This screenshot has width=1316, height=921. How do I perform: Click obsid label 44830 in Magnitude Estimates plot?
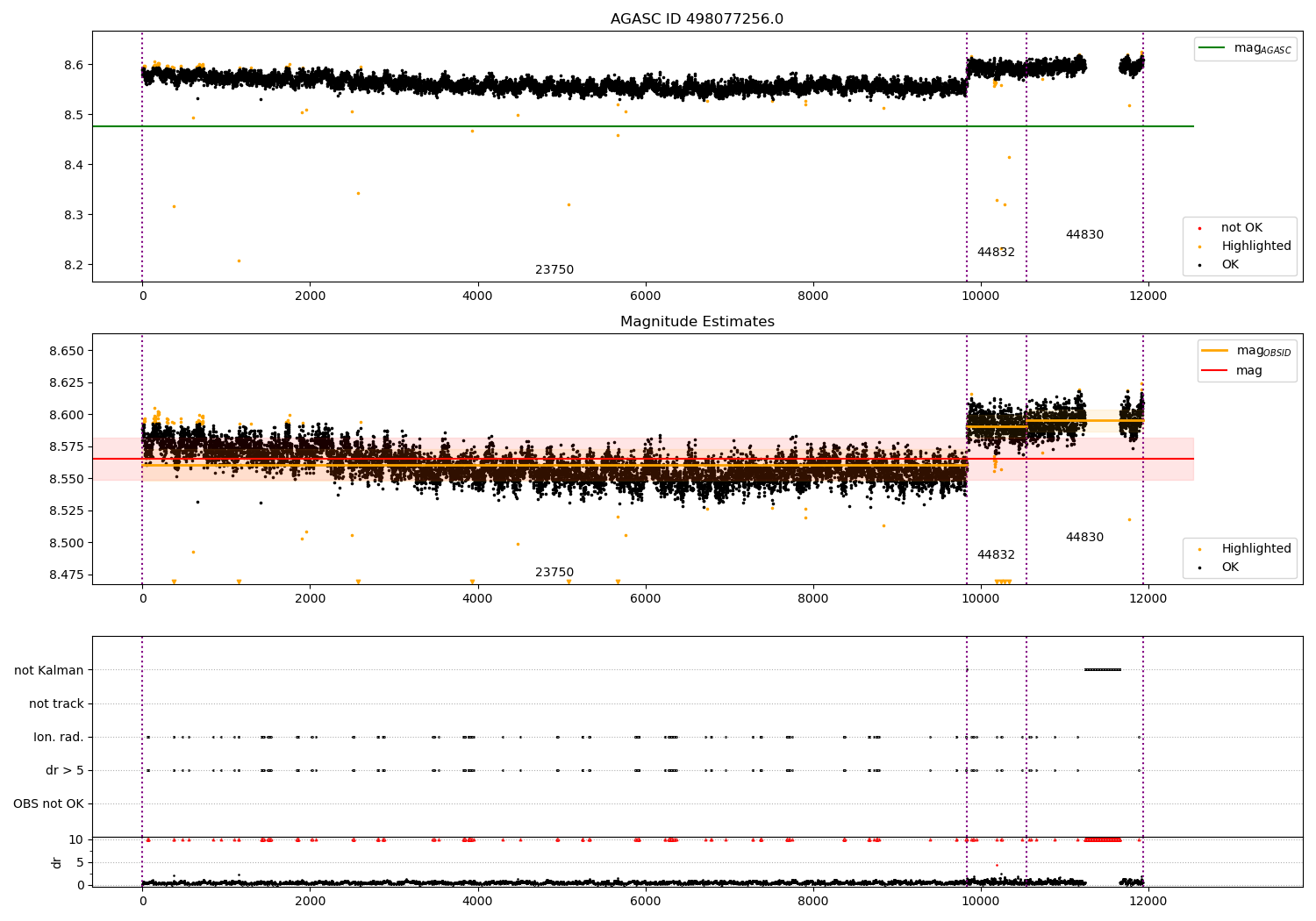[x=1084, y=538]
